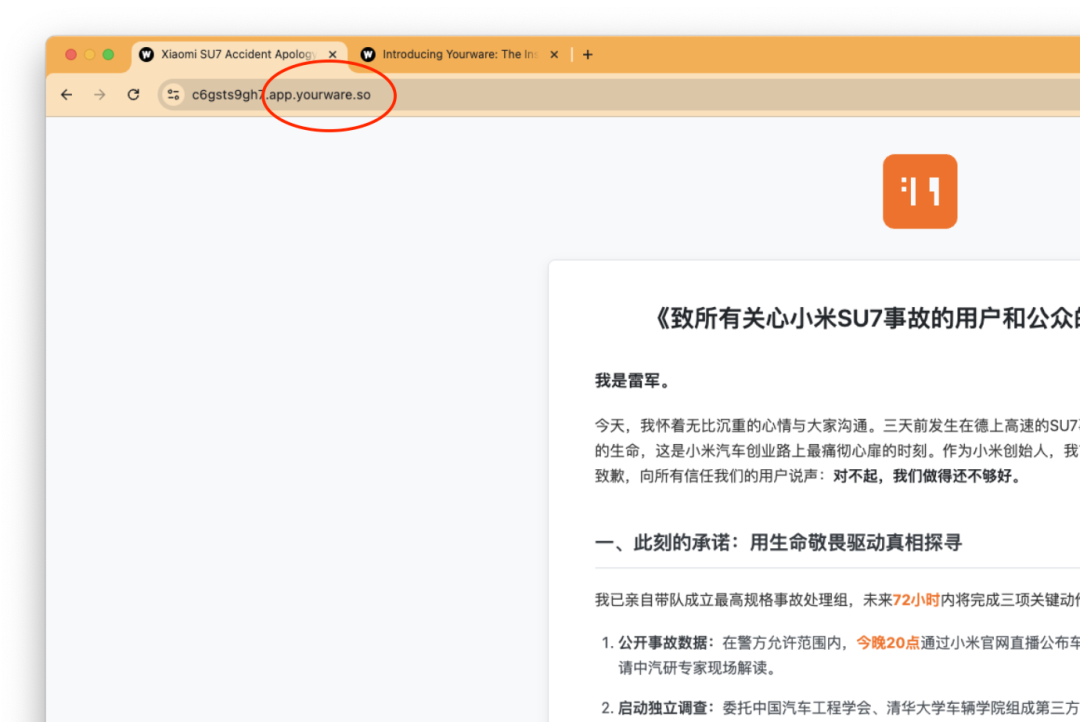This screenshot has width=1080, height=722.
Task: Open the site information icon in address bar
Action: [173, 94]
